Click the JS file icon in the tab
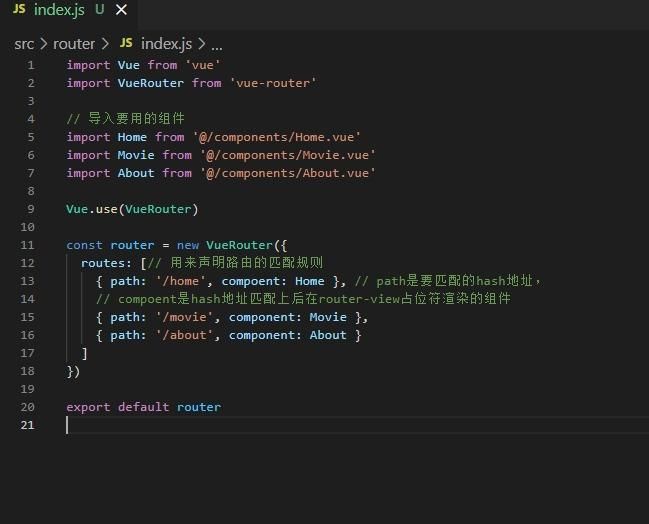 pyautogui.click(x=19, y=9)
